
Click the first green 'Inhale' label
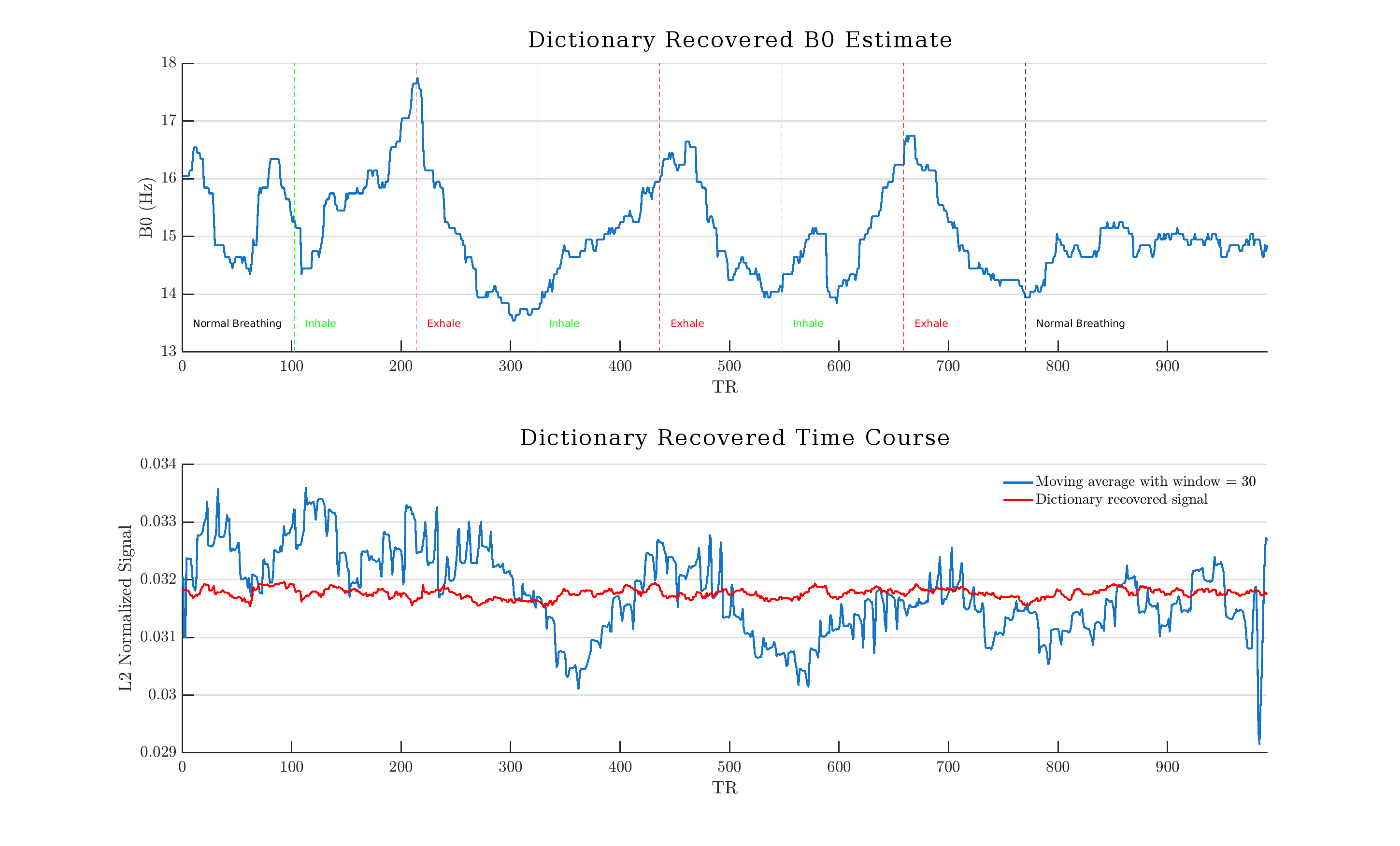pos(320,324)
